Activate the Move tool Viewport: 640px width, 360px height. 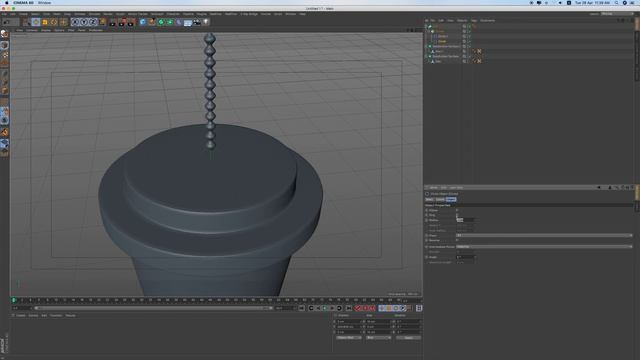click(36, 22)
